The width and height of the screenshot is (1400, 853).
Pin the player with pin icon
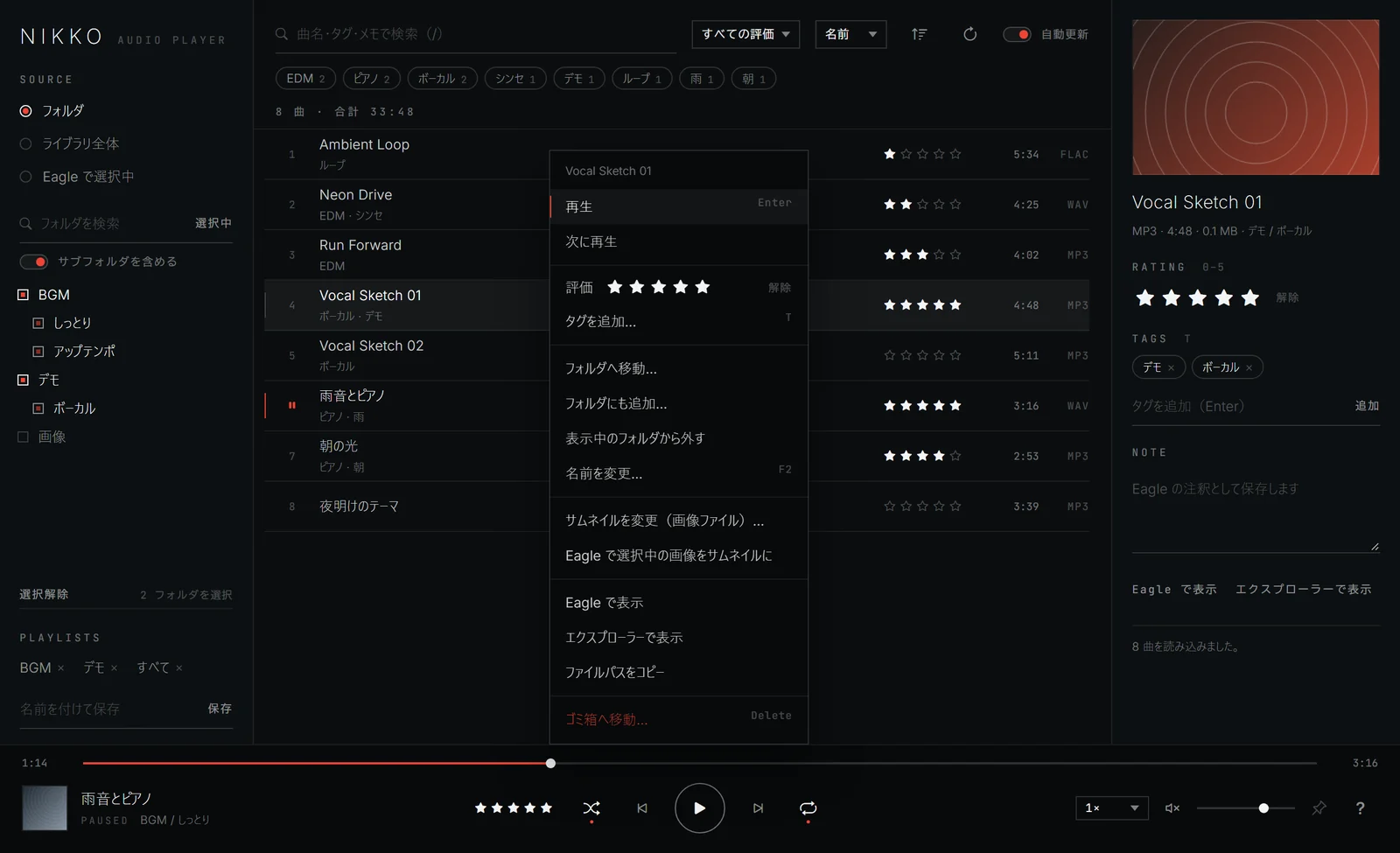(x=1319, y=808)
